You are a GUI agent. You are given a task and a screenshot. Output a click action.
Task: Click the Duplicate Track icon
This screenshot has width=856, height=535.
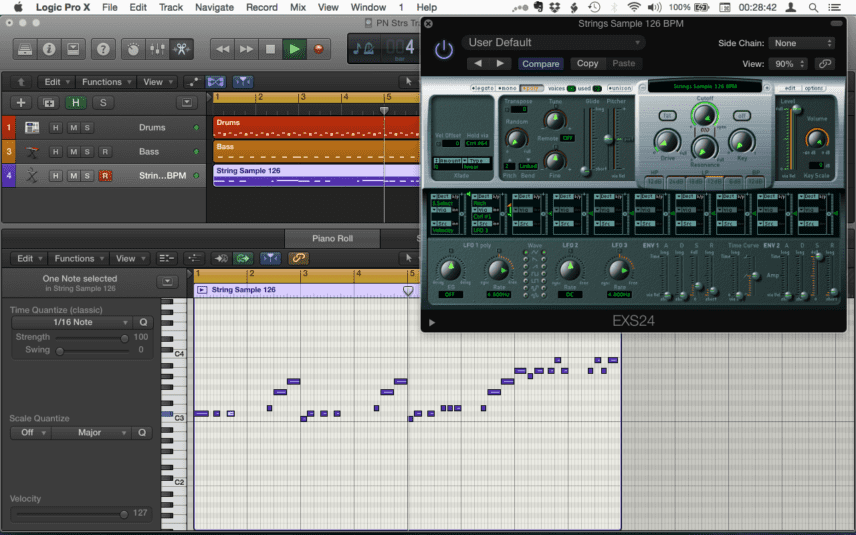click(49, 103)
